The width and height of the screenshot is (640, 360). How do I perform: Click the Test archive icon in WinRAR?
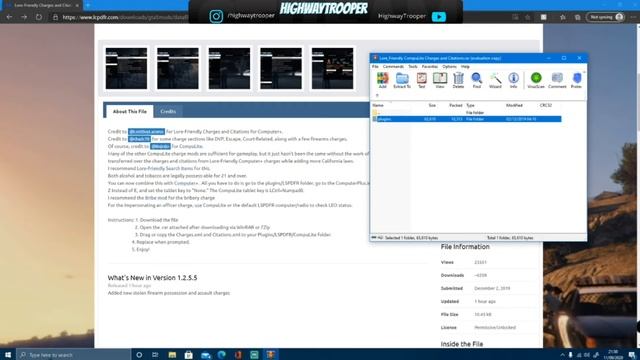[421, 80]
